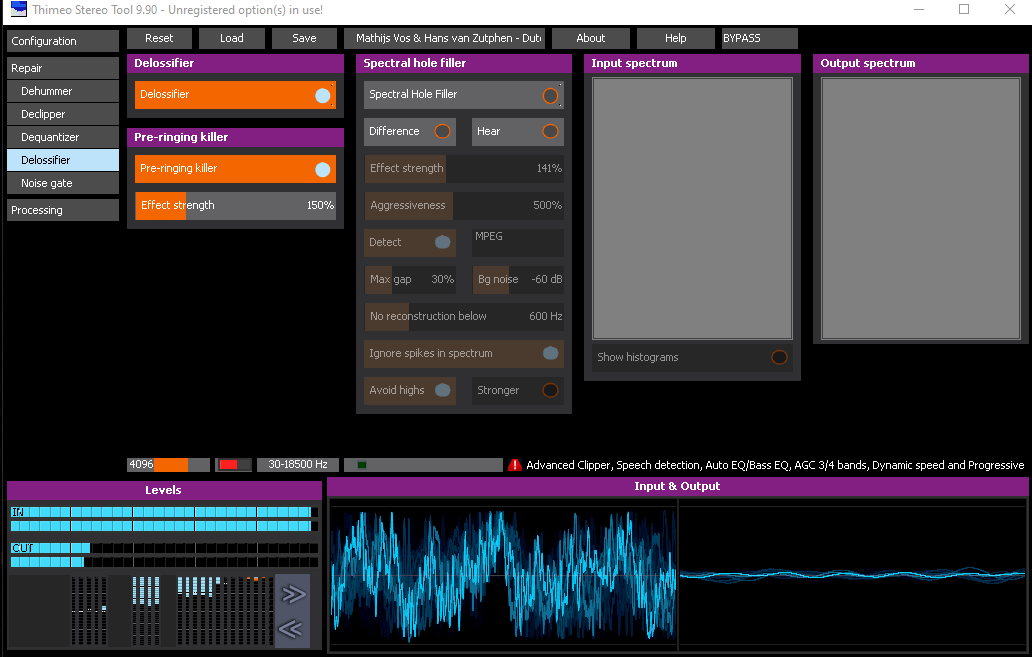This screenshot has width=1032, height=657.
Task: Click the 'Output spectrum' panel header
Action: click(x=921, y=63)
